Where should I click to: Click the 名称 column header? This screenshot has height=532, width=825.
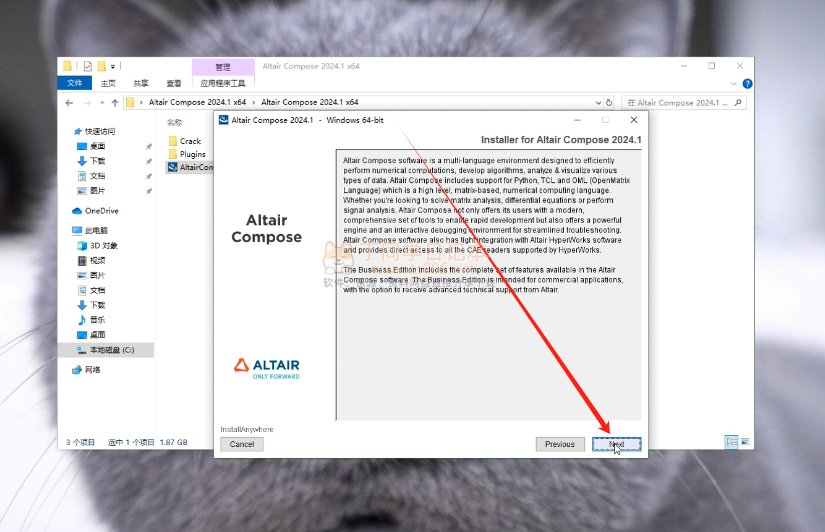[x=175, y=122]
